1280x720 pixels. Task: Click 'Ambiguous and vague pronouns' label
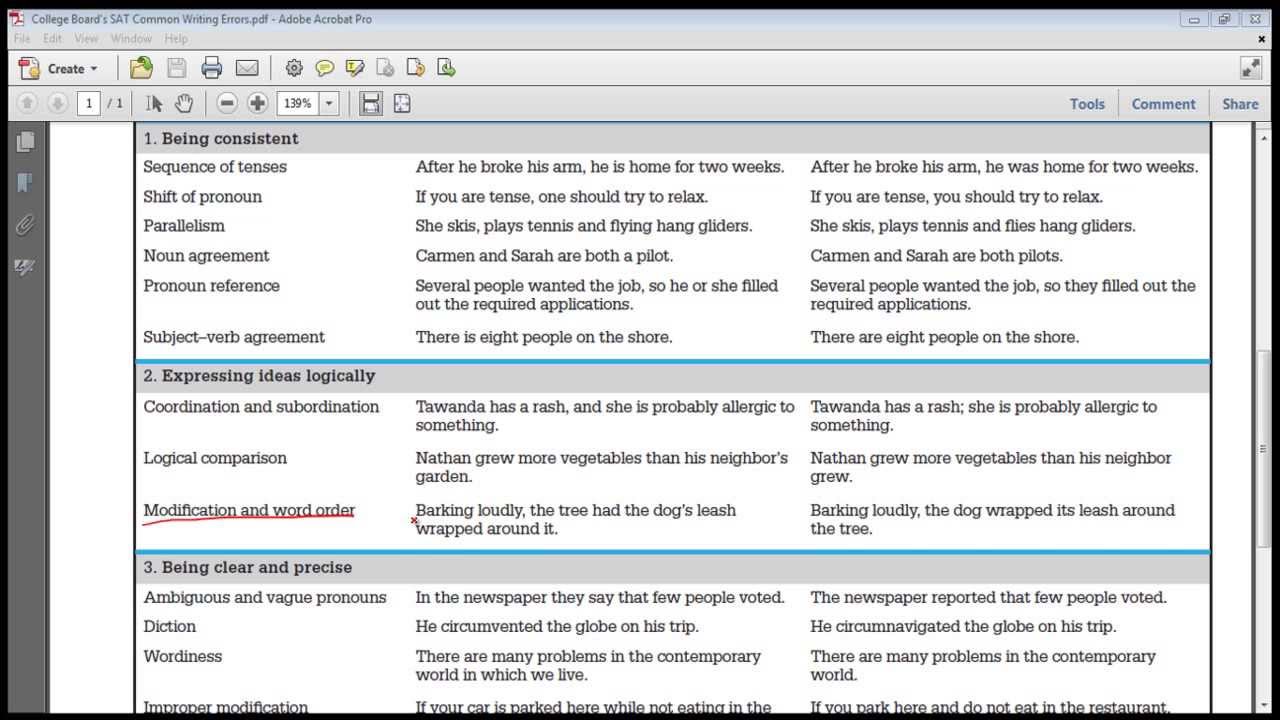(265, 597)
